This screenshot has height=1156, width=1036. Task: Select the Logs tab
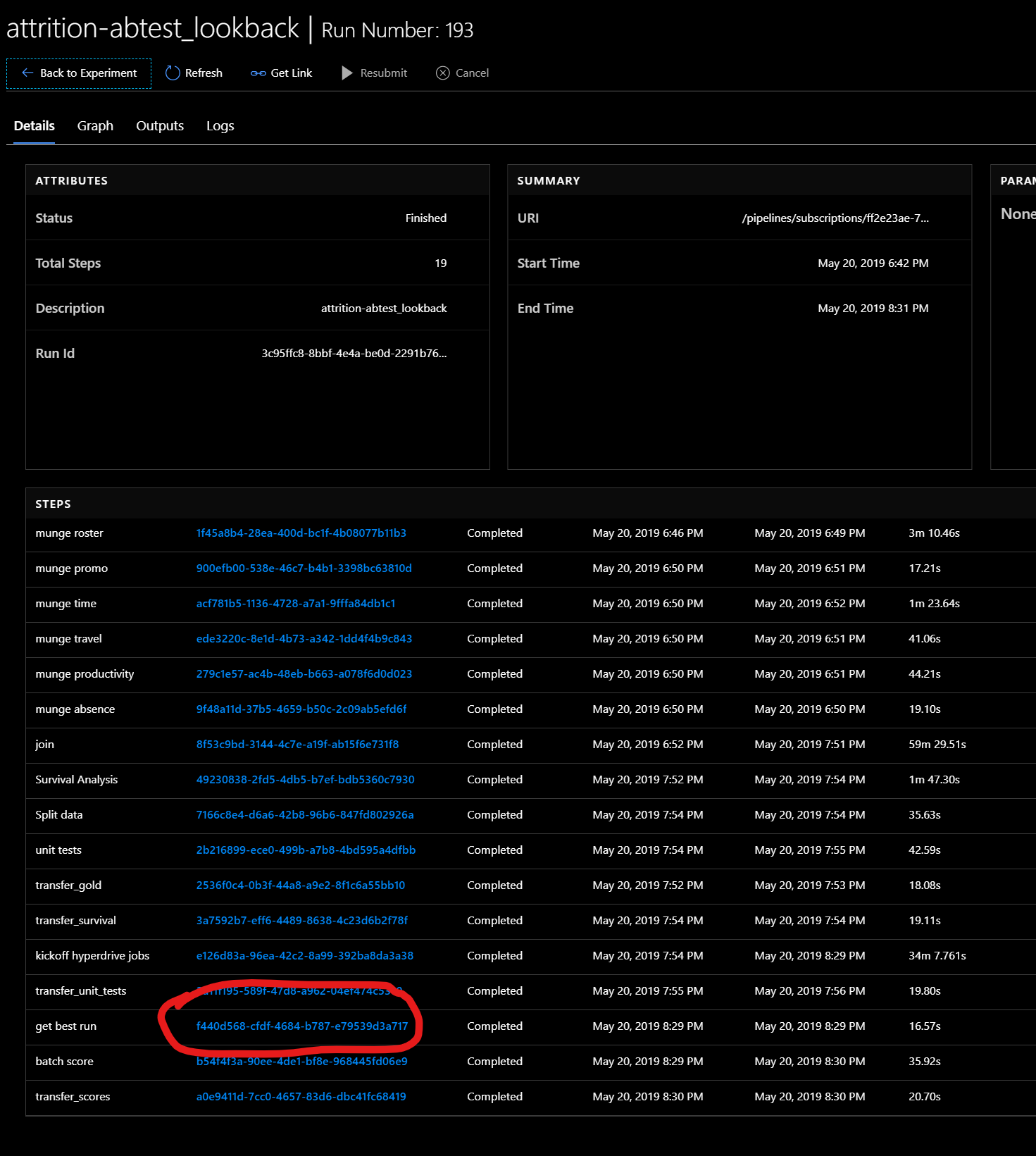click(220, 125)
